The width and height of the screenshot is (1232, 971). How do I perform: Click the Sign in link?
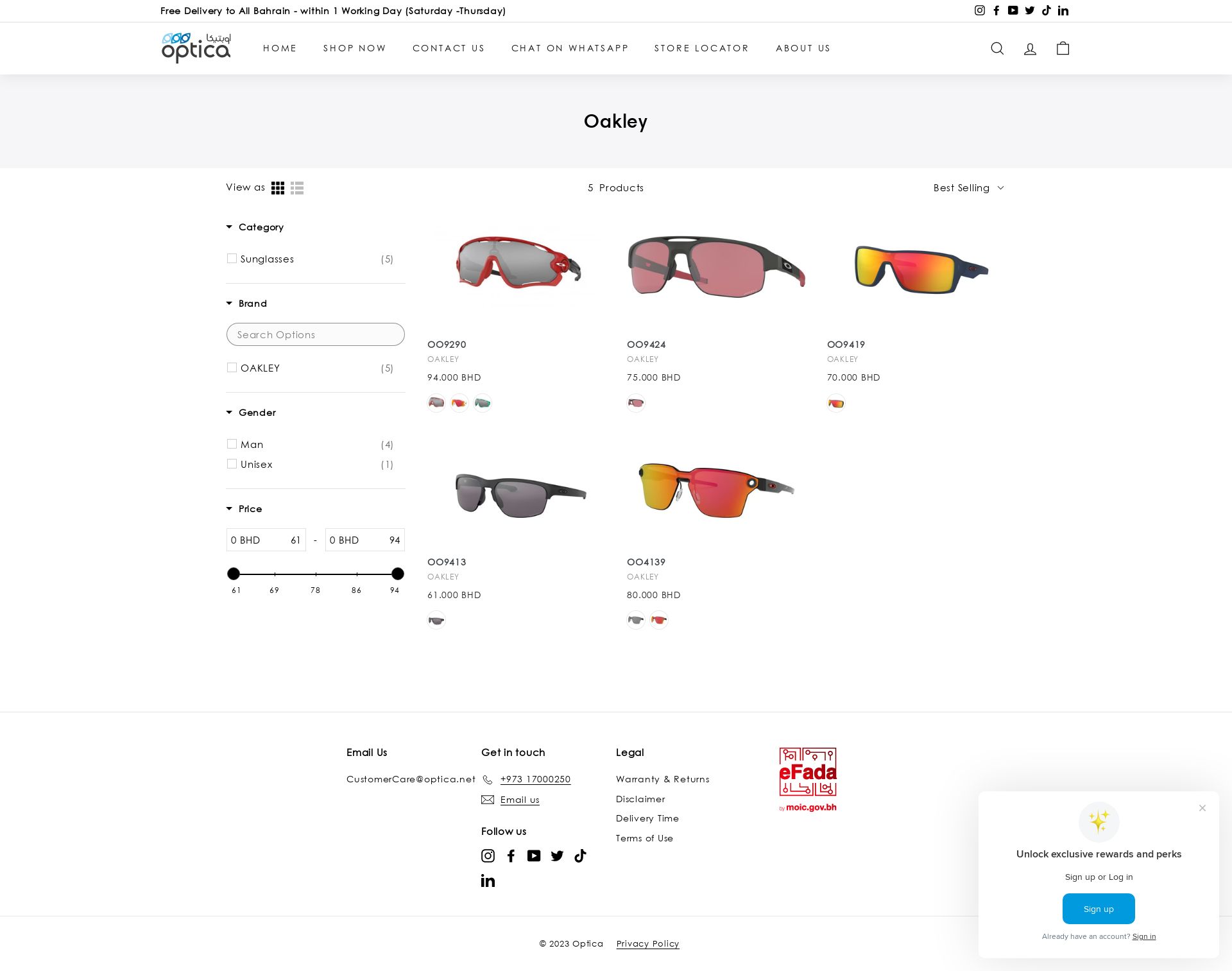[x=1144, y=936]
